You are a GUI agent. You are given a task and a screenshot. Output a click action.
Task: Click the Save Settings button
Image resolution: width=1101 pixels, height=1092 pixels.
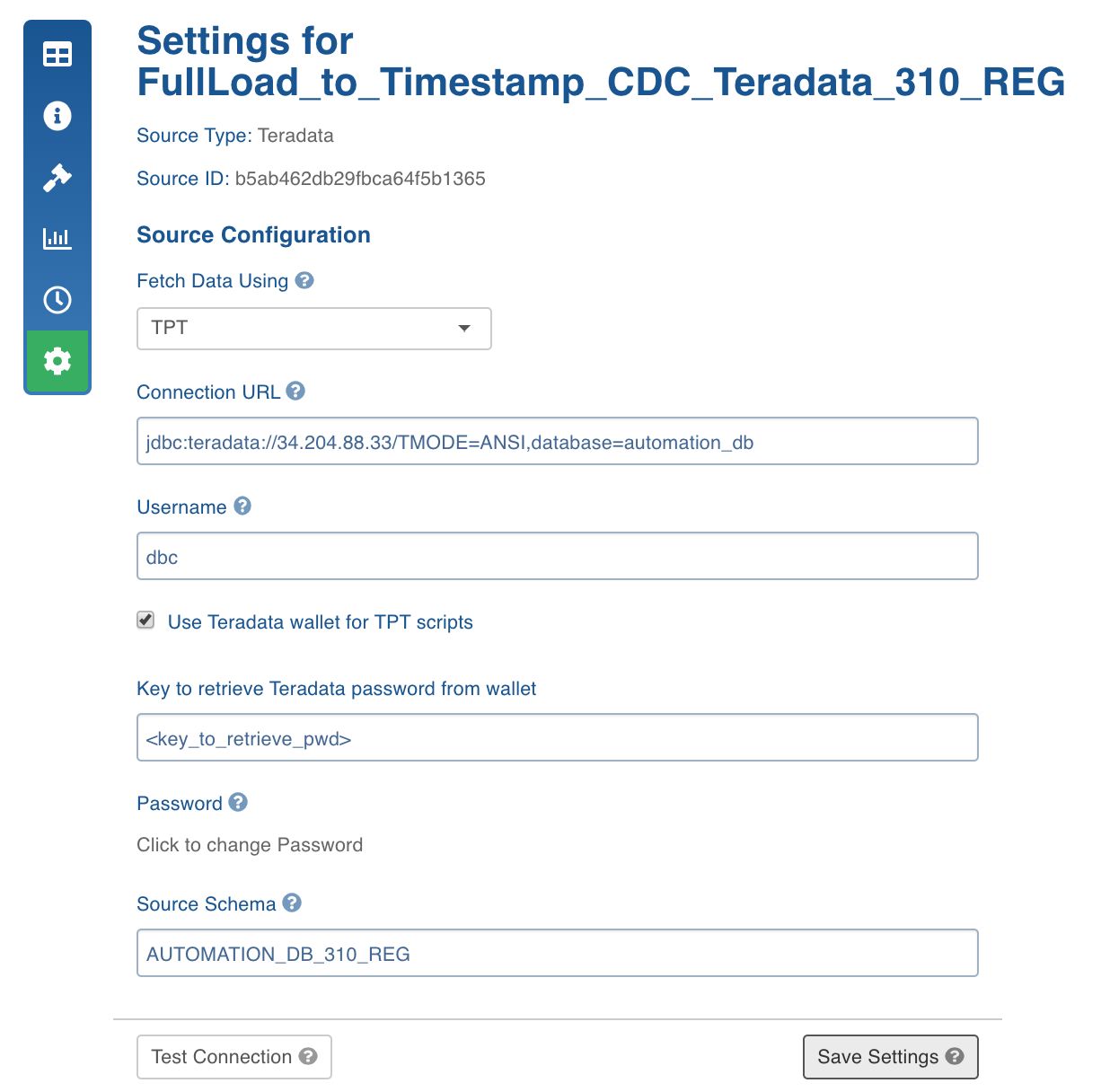click(890, 1057)
